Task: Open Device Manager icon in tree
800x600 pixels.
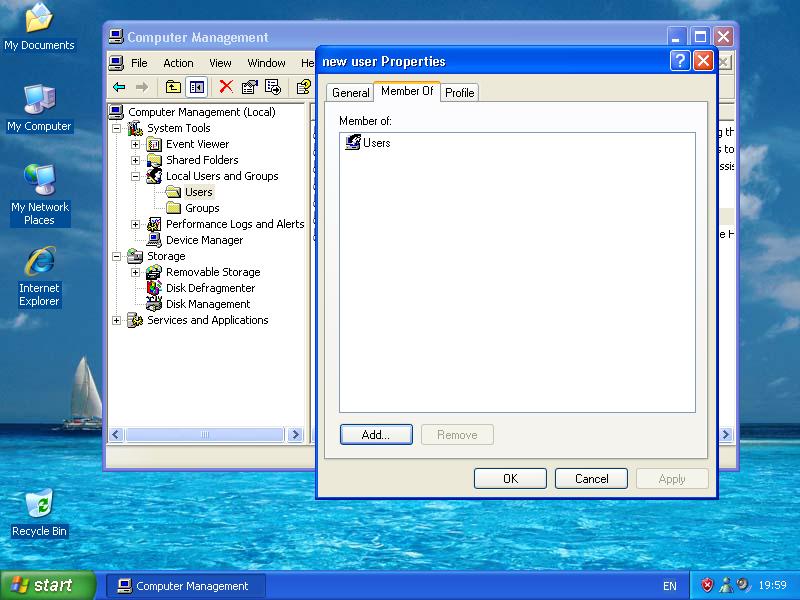Action: coord(154,240)
